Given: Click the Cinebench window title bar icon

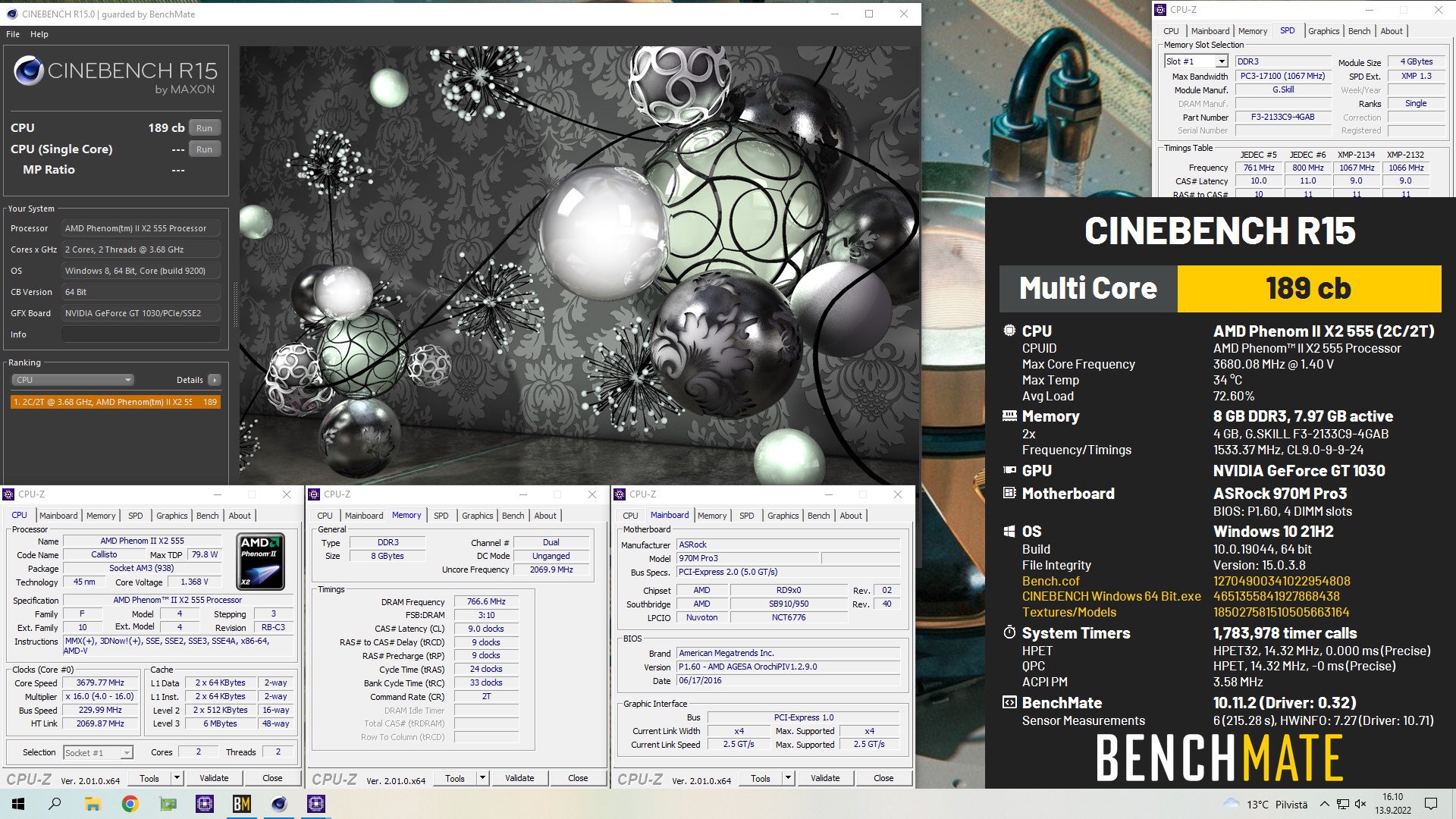Looking at the screenshot, I should (11, 14).
